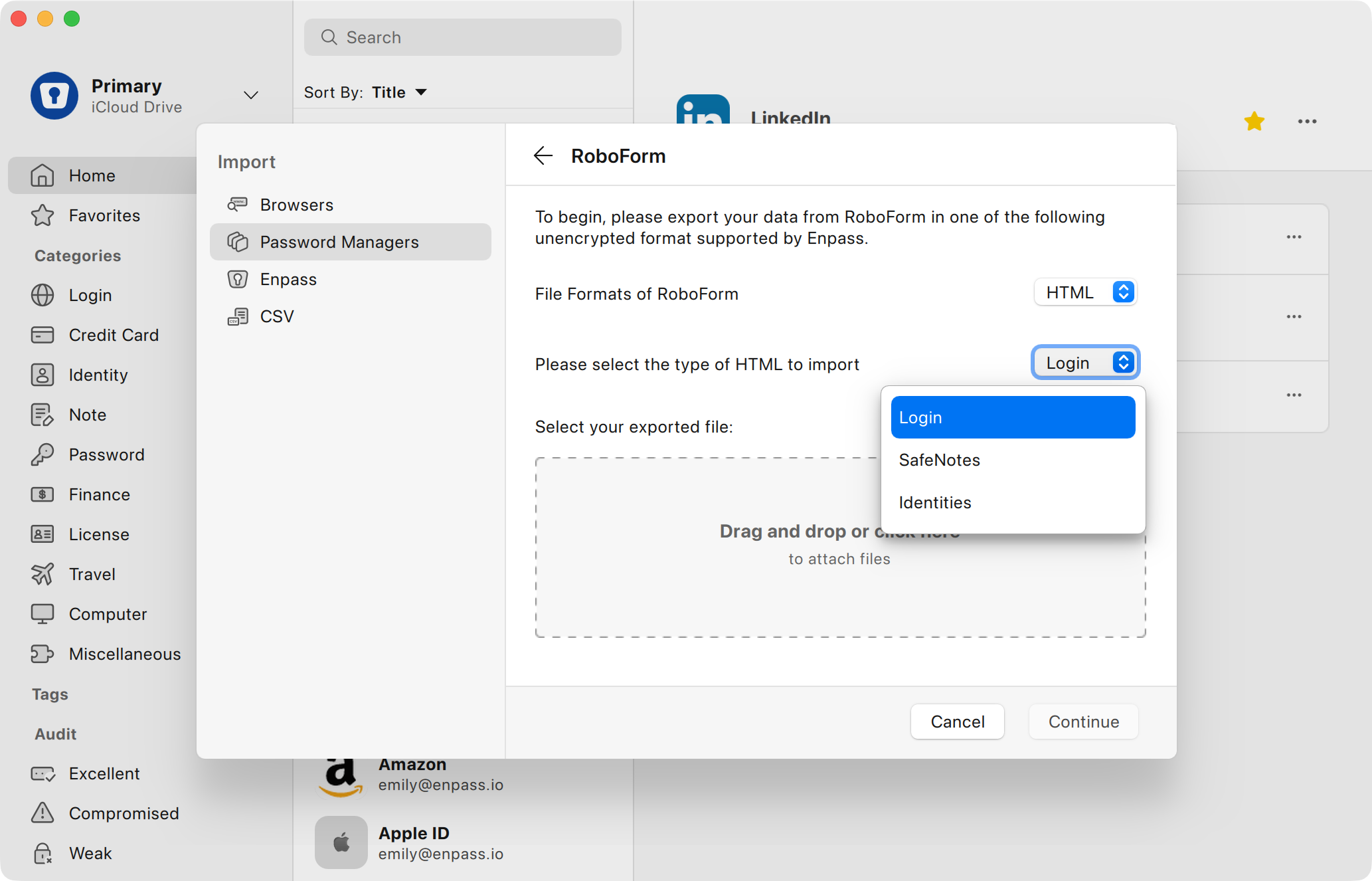Focus the Search field
The width and height of the screenshot is (1372, 881).
(463, 37)
